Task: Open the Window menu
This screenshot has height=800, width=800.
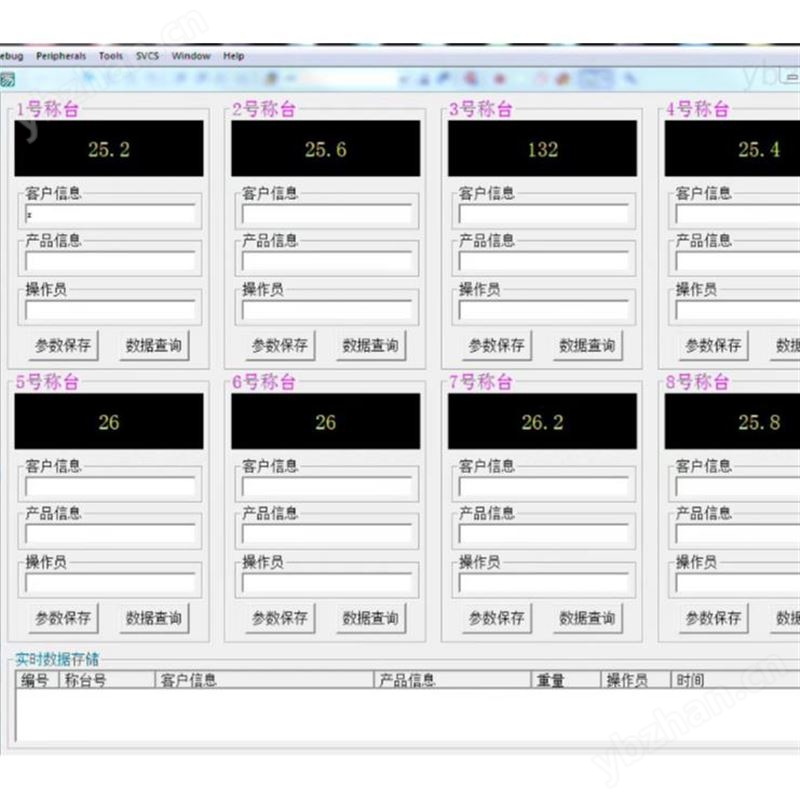Action: click(x=191, y=56)
